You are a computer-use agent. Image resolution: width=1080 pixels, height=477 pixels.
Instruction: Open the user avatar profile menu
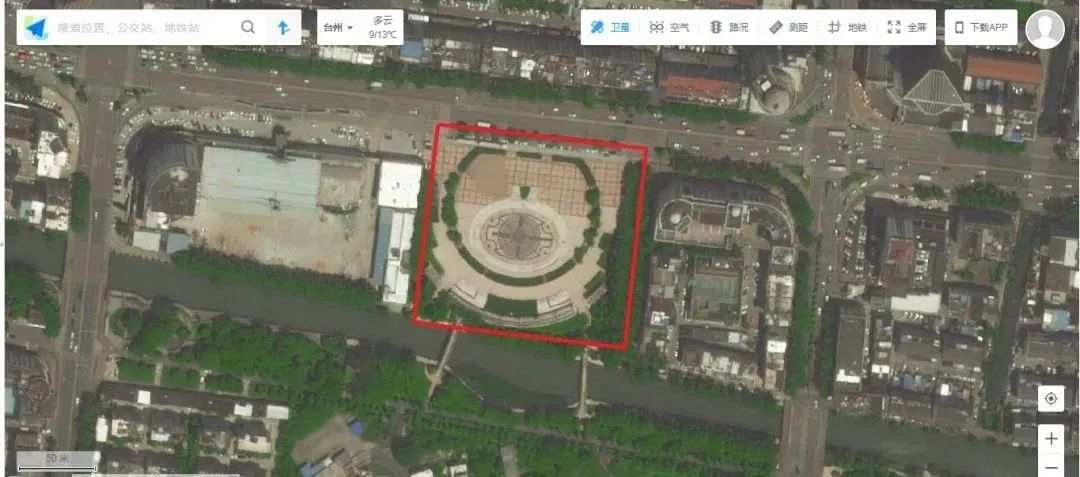[1044, 30]
